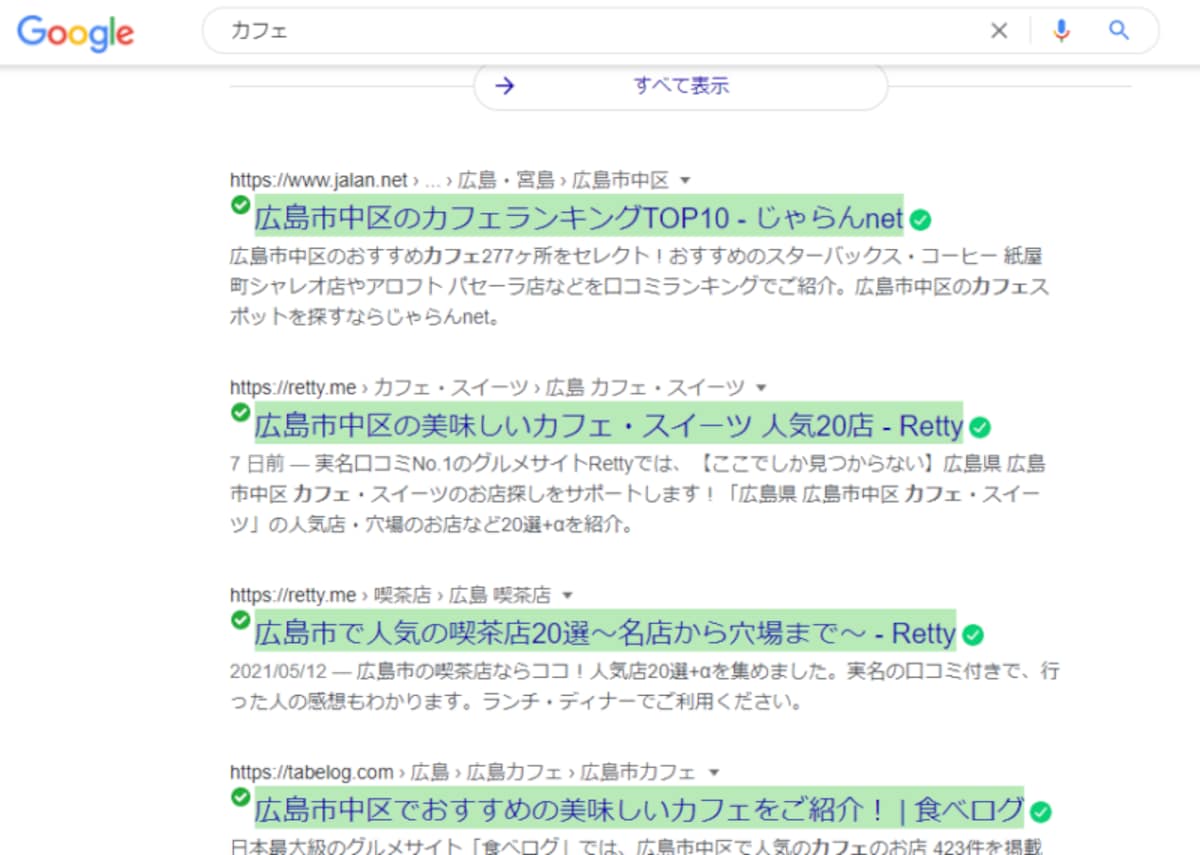The width and height of the screenshot is (1200, 855).
Task: Click the Google logo
Action: point(76,32)
